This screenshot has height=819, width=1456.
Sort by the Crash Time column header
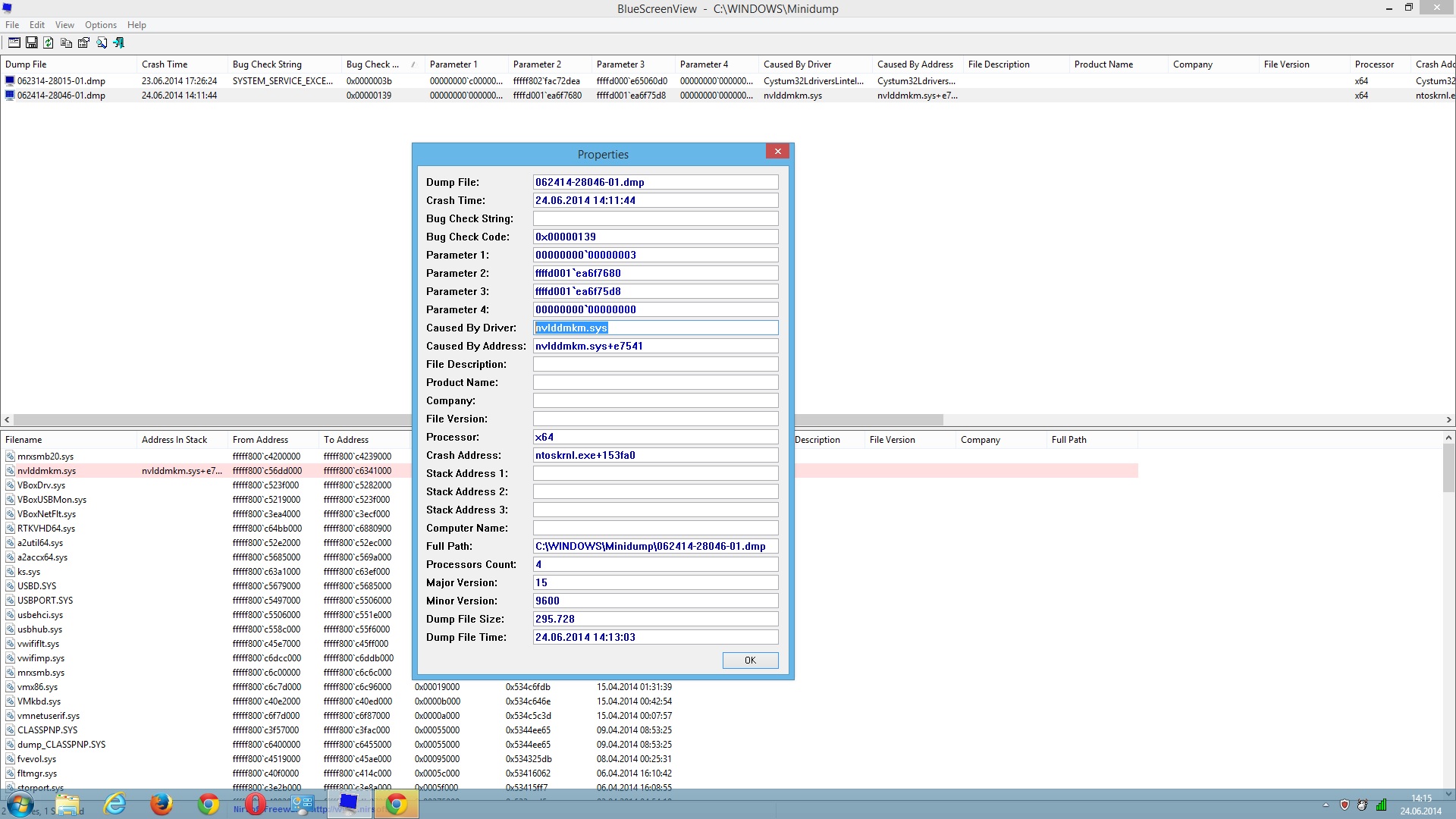tap(165, 64)
